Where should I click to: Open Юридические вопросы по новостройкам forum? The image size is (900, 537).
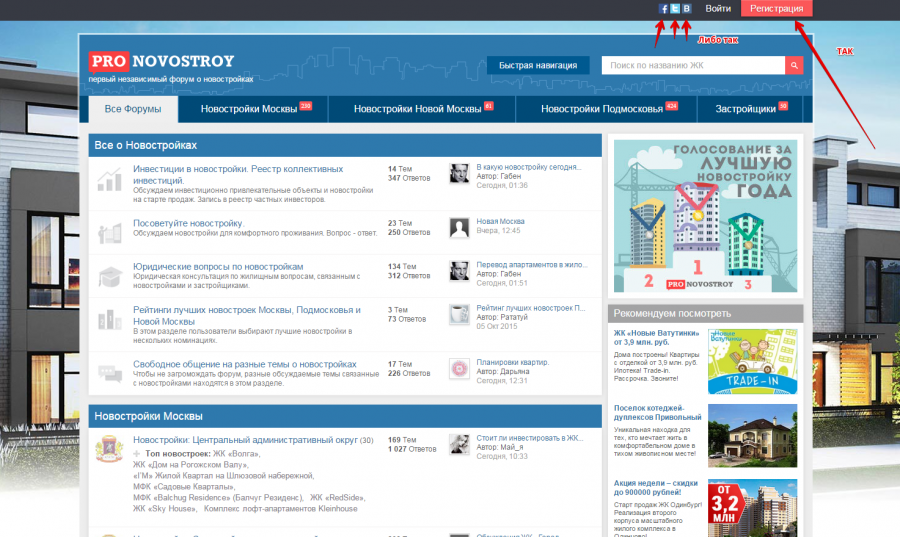218,267
